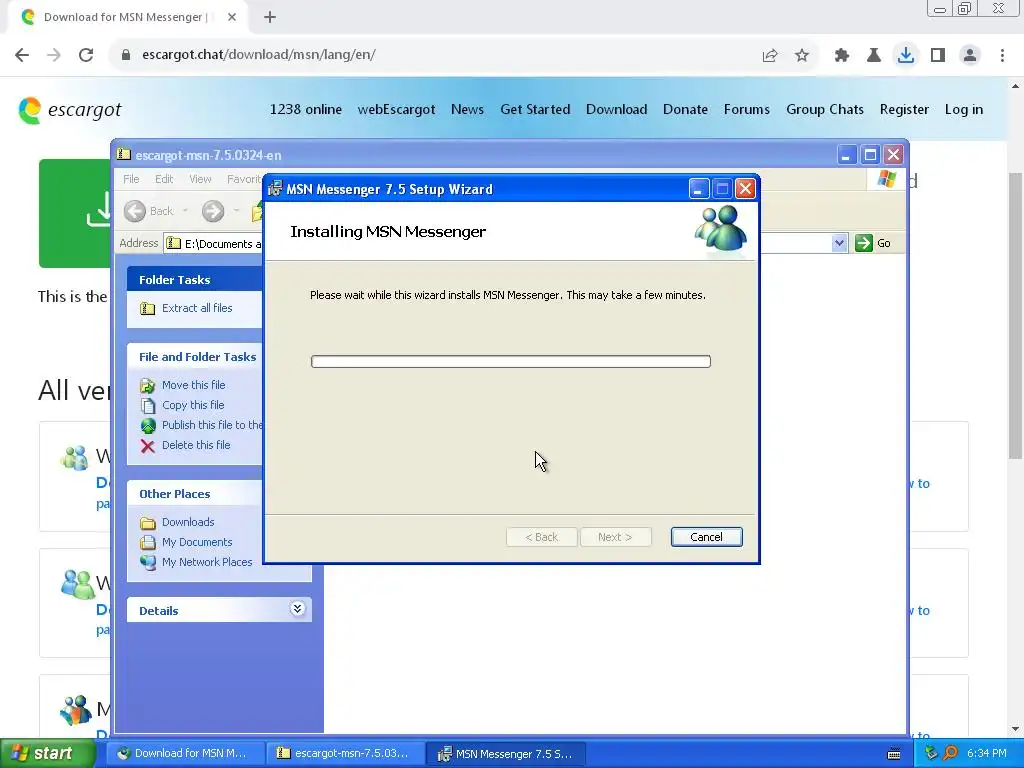Image resolution: width=1024 pixels, height=768 pixels.
Task: Click the escargot logo on the website
Action: 70,110
